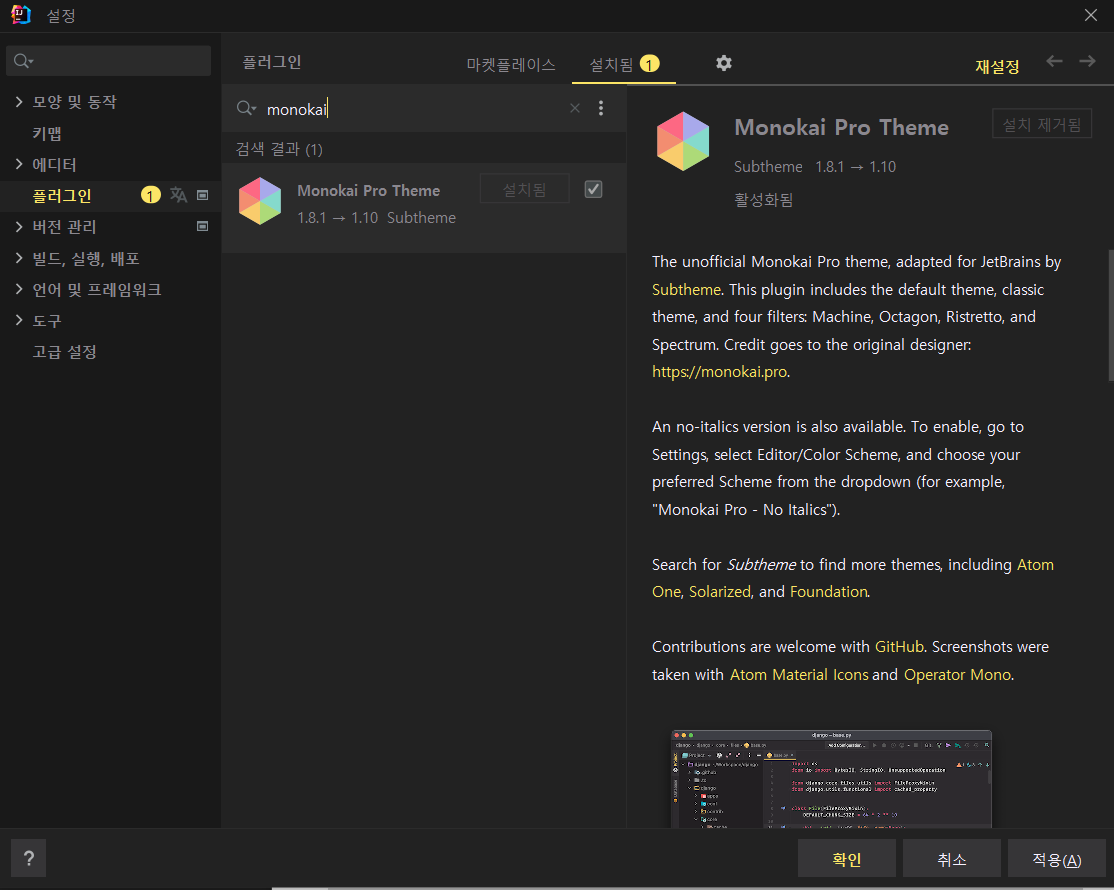The width and height of the screenshot is (1114, 890).
Task: Open the Subtheme link in description
Action: [686, 290]
